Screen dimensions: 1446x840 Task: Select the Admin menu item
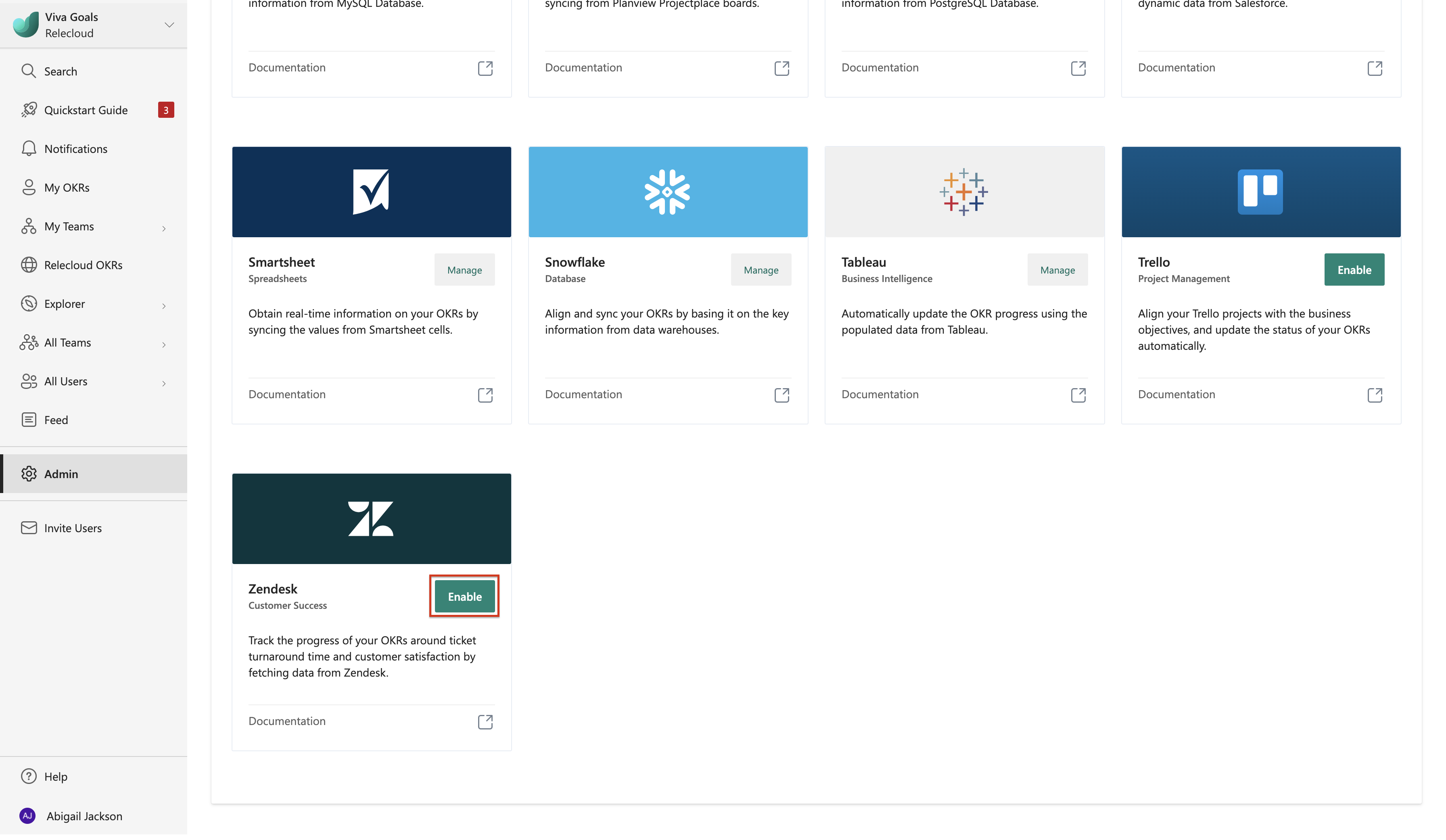[94, 474]
